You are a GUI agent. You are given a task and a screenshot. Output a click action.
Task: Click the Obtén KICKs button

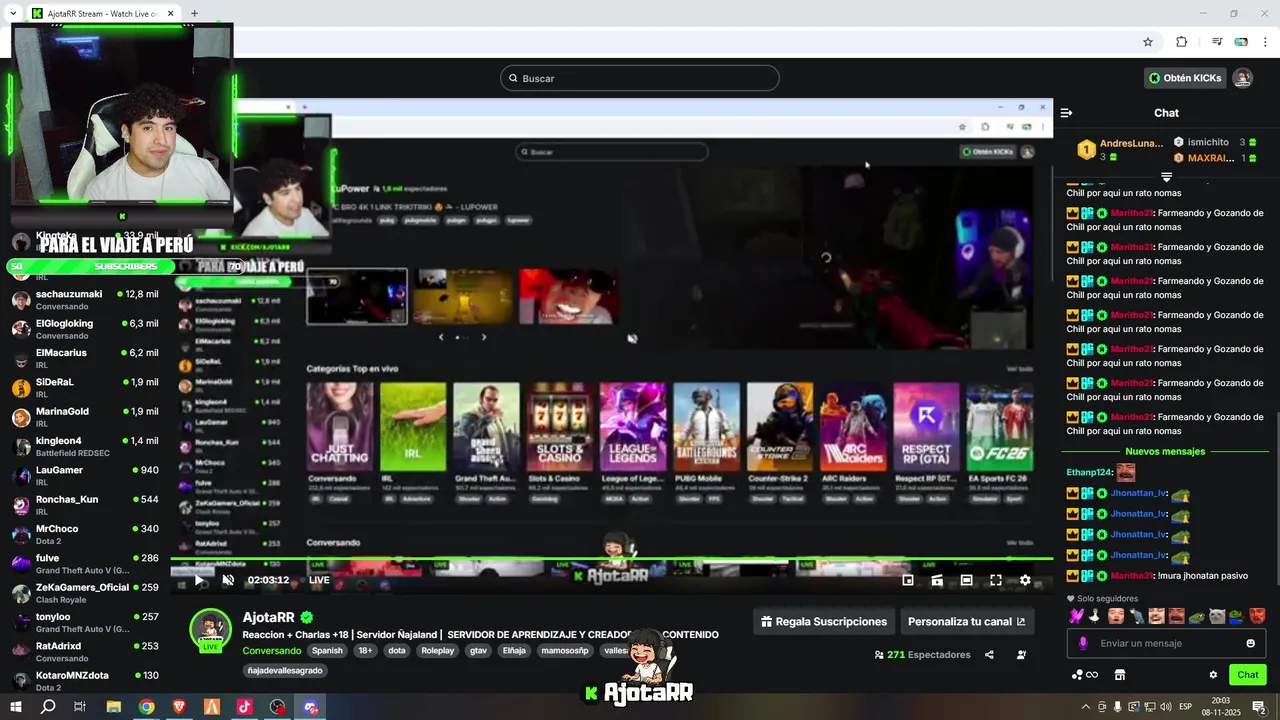[1185, 78]
